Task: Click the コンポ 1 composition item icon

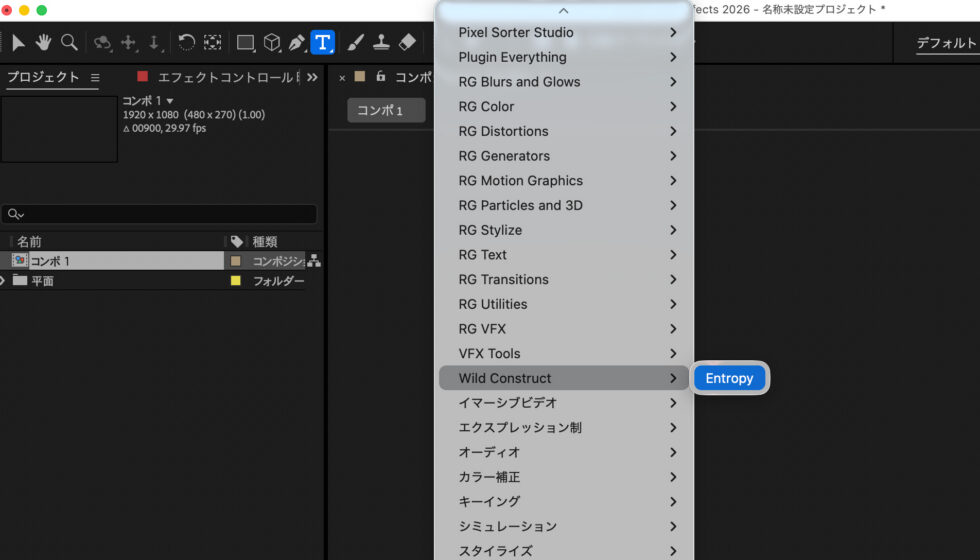Action: click(x=19, y=261)
